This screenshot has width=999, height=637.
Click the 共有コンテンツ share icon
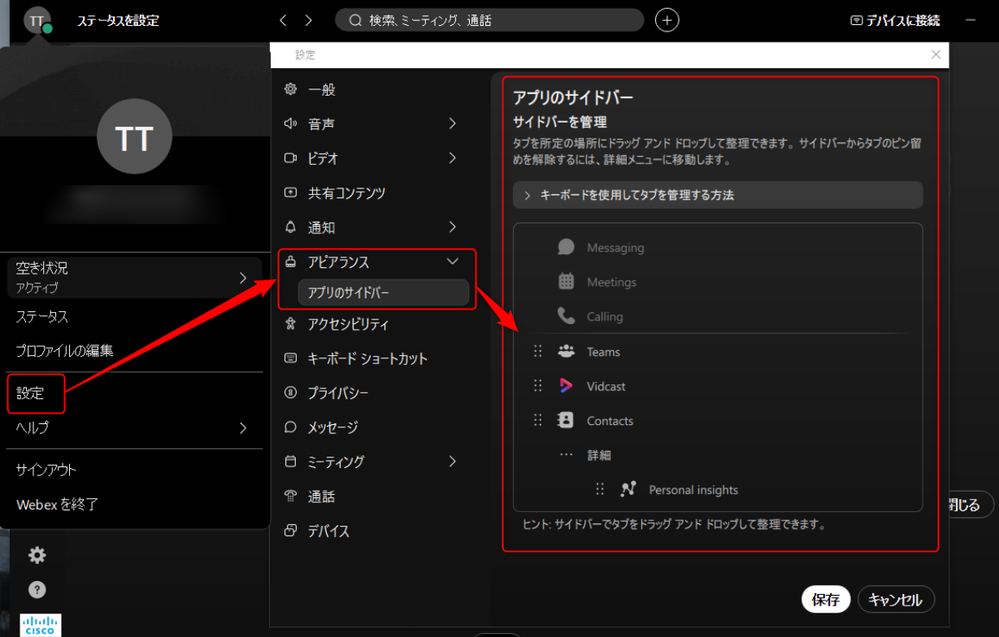click(x=291, y=192)
